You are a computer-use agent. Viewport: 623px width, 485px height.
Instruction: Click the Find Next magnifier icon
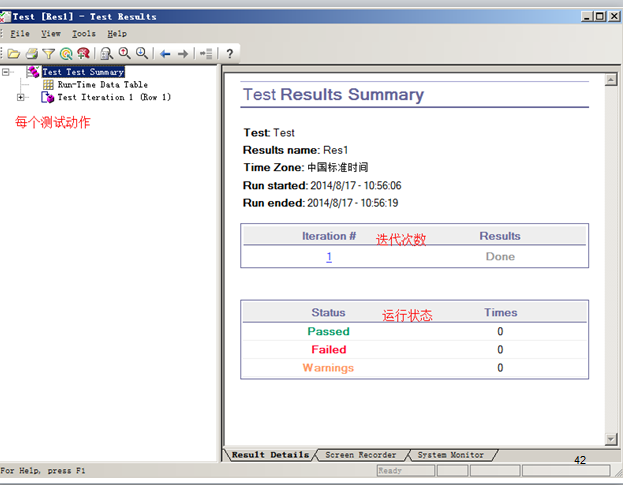[142, 53]
